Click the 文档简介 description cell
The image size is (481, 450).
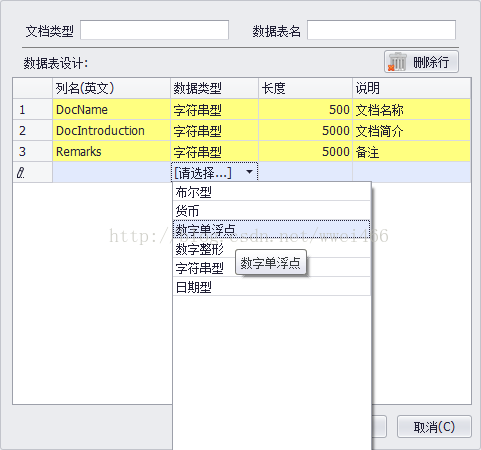coord(412,131)
